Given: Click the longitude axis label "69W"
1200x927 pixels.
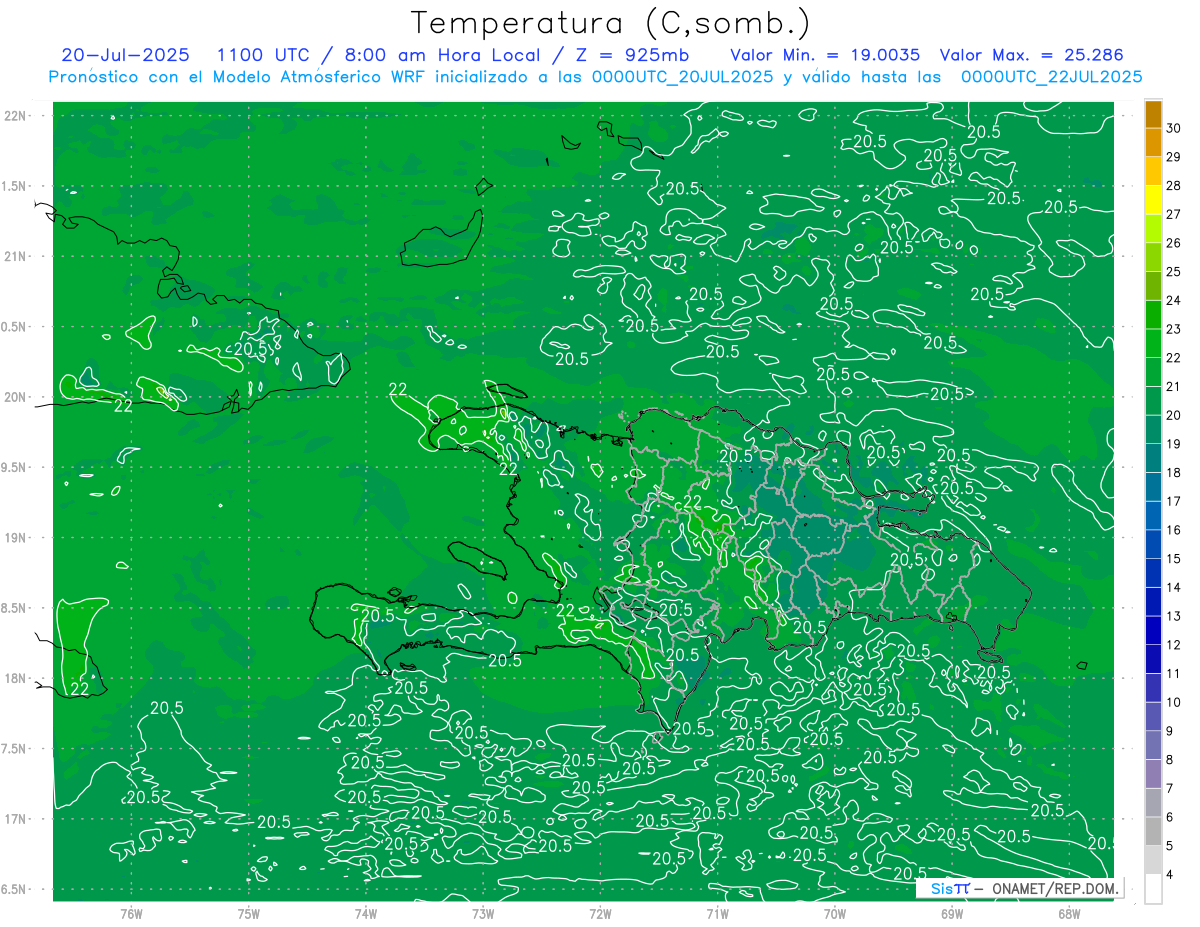Looking at the screenshot, I should click(951, 913).
